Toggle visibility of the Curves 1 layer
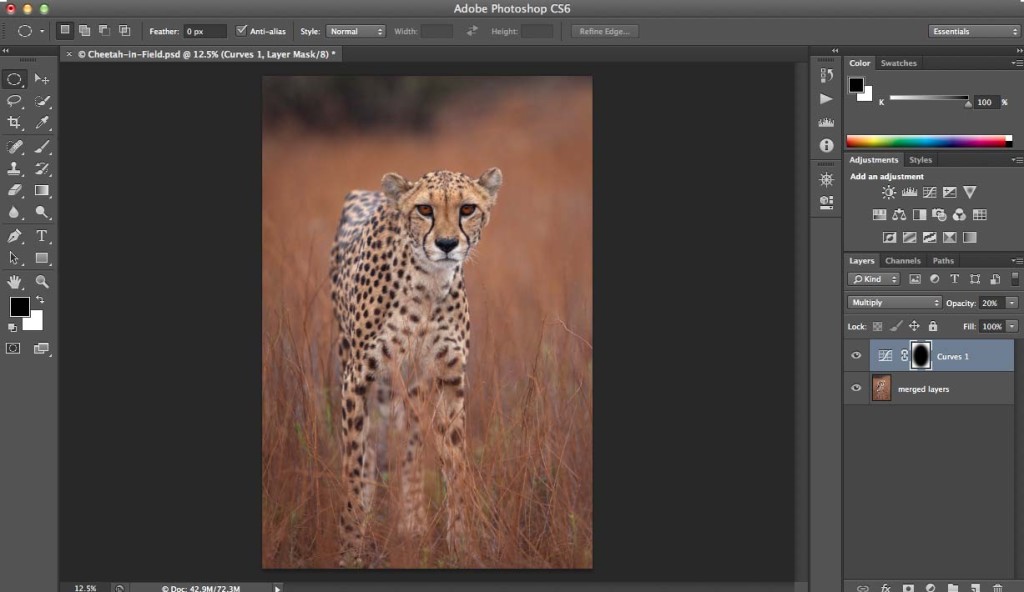 [857, 355]
